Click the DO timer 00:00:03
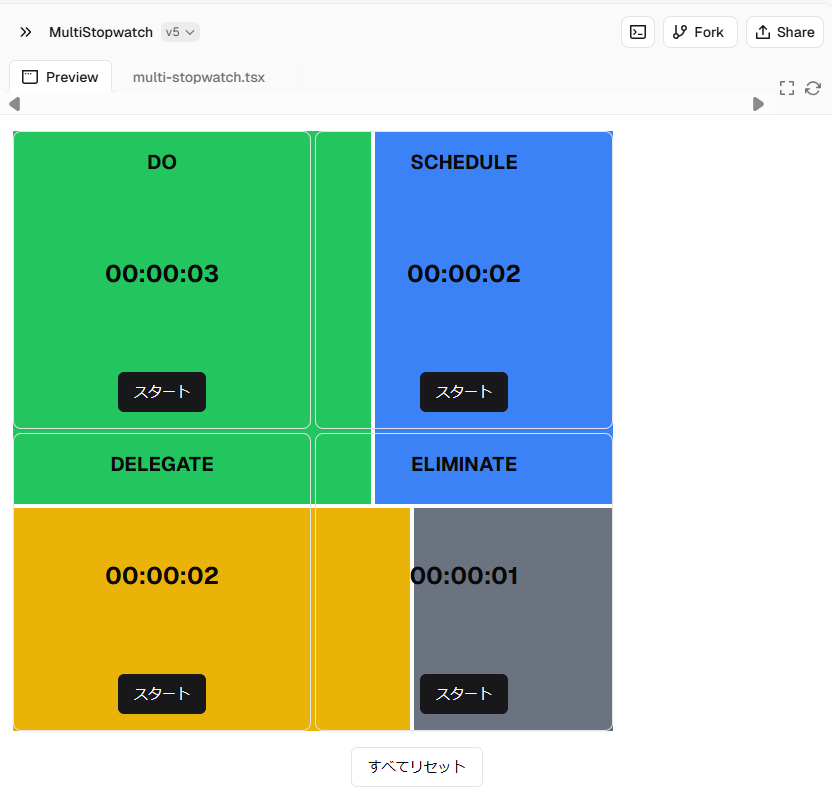This screenshot has width=832, height=812. [162, 274]
